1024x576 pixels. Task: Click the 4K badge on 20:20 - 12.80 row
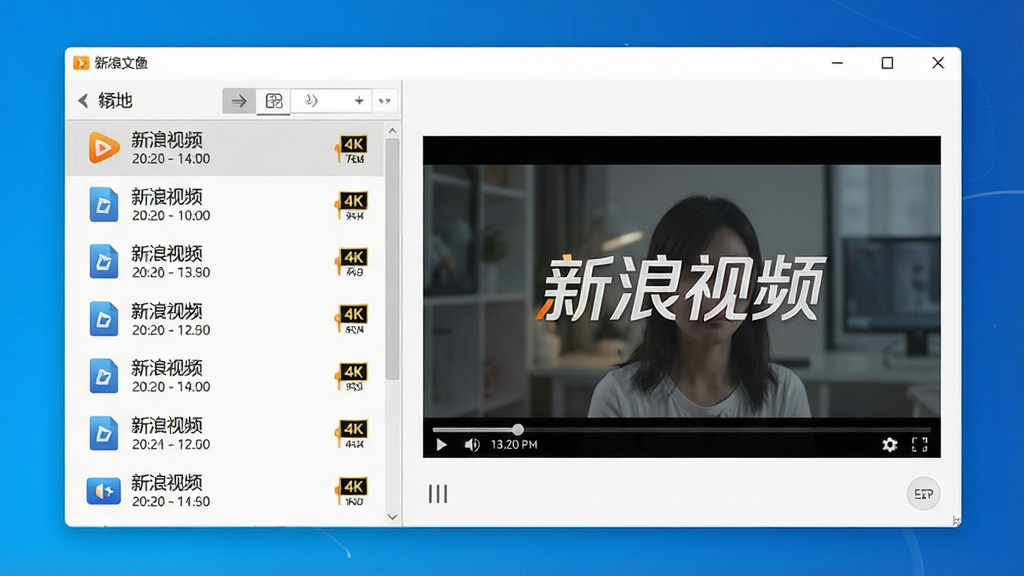(x=352, y=319)
